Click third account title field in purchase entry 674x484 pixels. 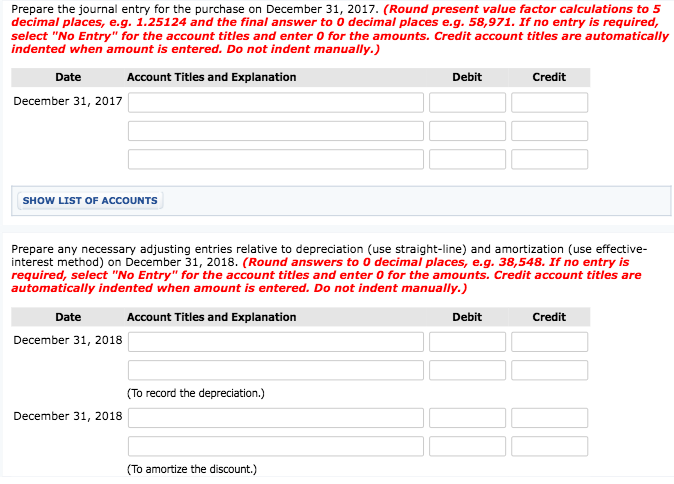(x=275, y=159)
